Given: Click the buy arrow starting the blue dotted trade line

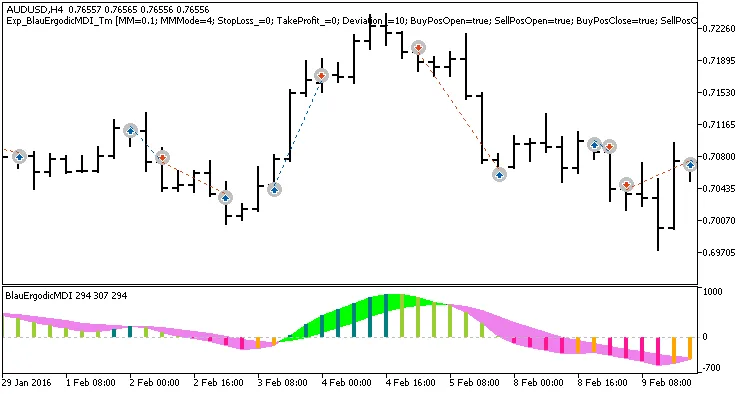Looking at the screenshot, I should coord(274,190).
